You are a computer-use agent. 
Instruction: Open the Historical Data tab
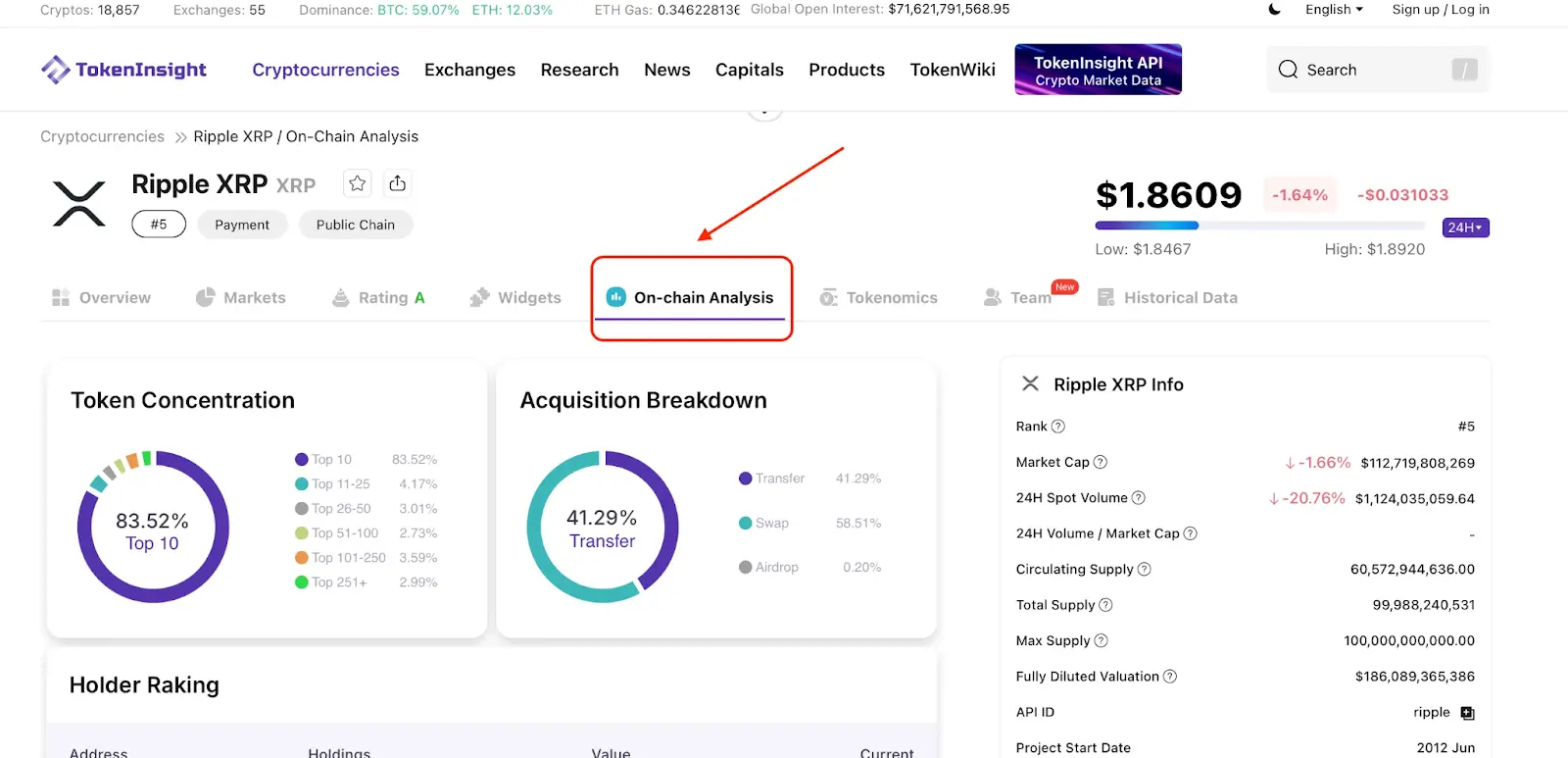(1168, 298)
